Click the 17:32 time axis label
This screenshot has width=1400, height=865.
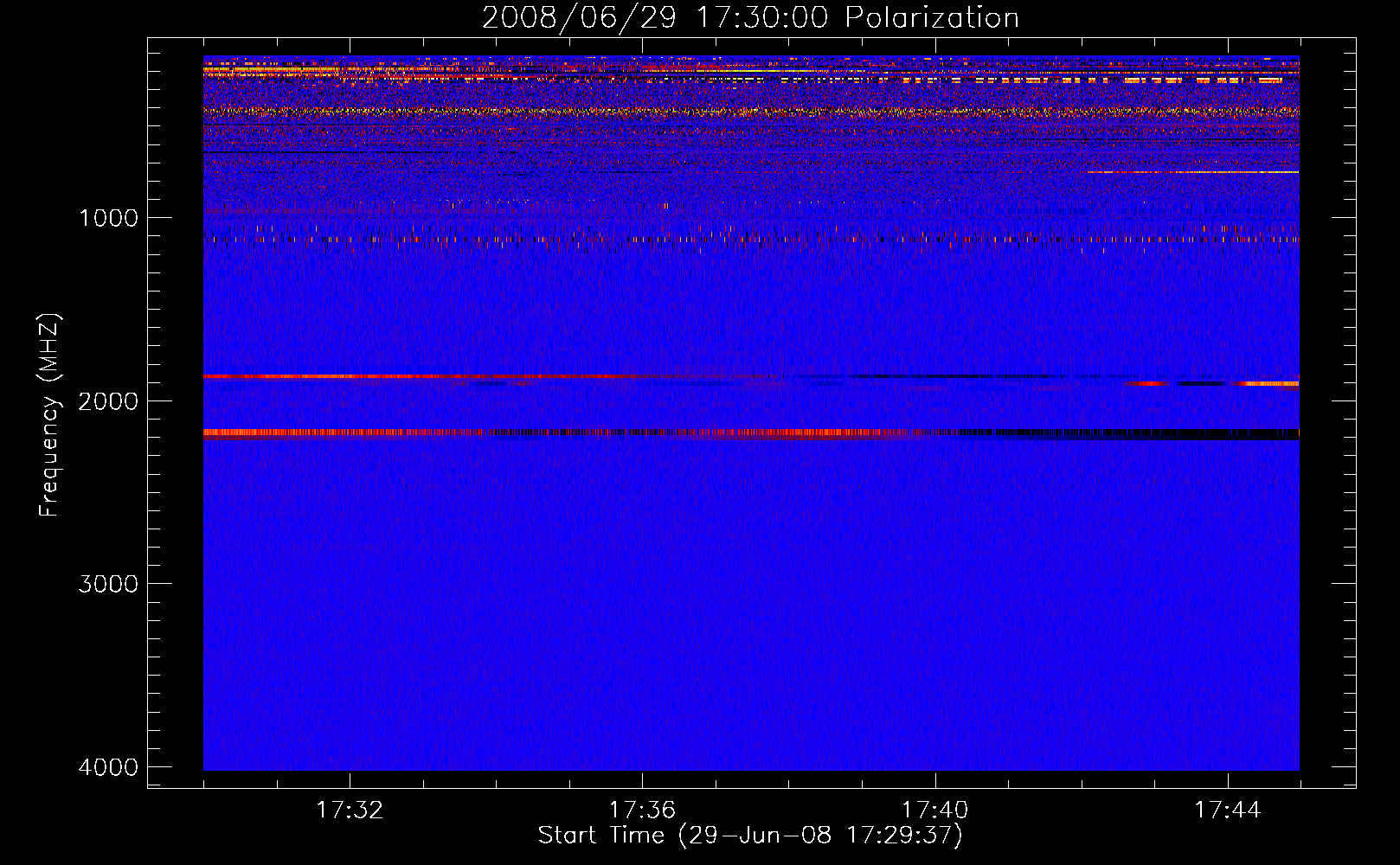[350, 811]
